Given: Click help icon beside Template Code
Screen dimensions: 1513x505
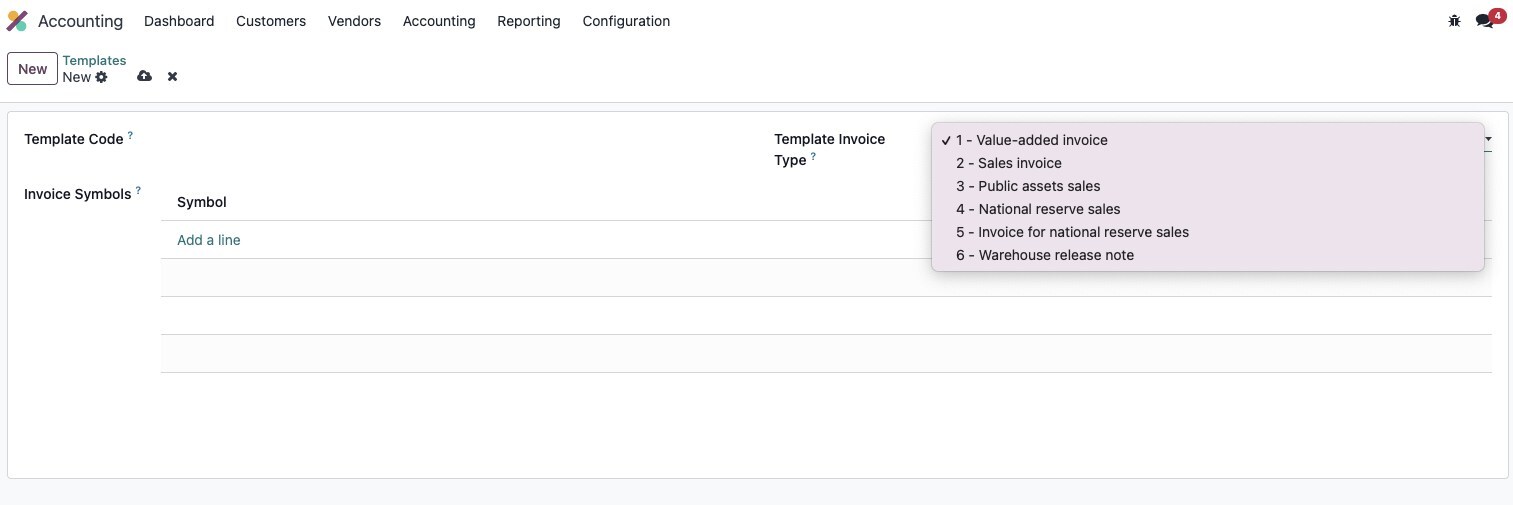Looking at the screenshot, I should [x=130, y=135].
